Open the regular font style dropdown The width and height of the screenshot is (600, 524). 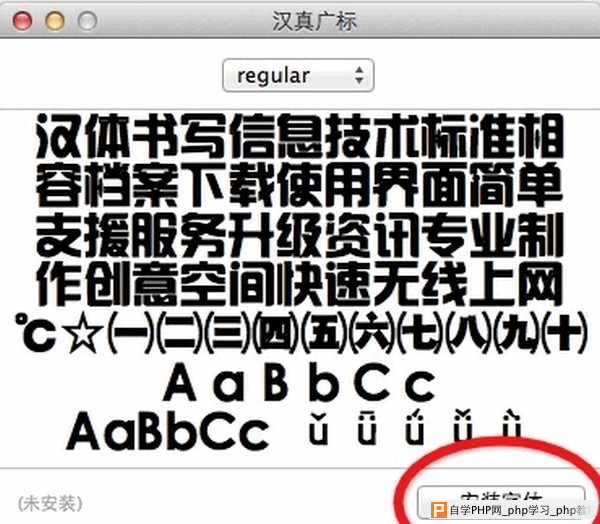pyautogui.click(x=298, y=75)
